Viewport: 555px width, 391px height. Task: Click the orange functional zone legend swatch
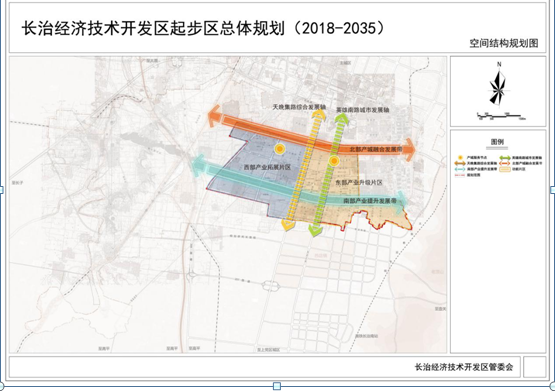505,169
